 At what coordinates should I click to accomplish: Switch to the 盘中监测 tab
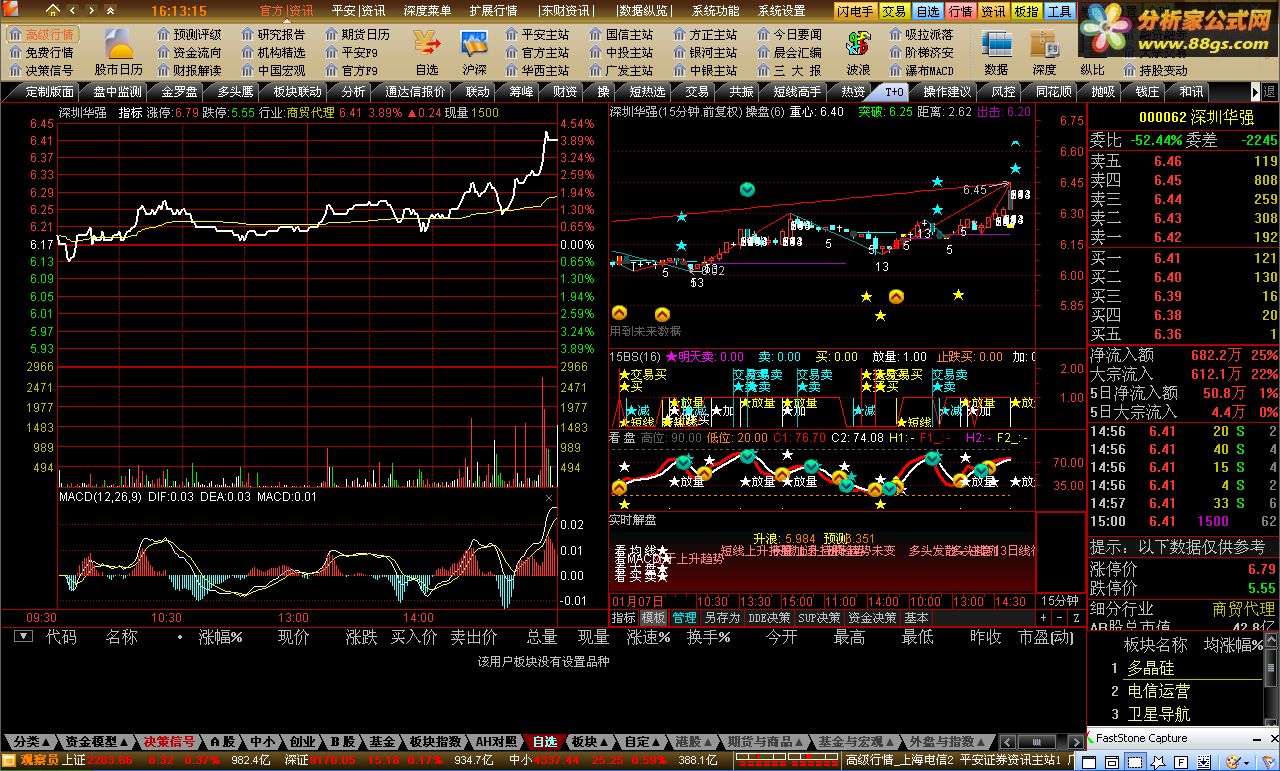pos(117,91)
